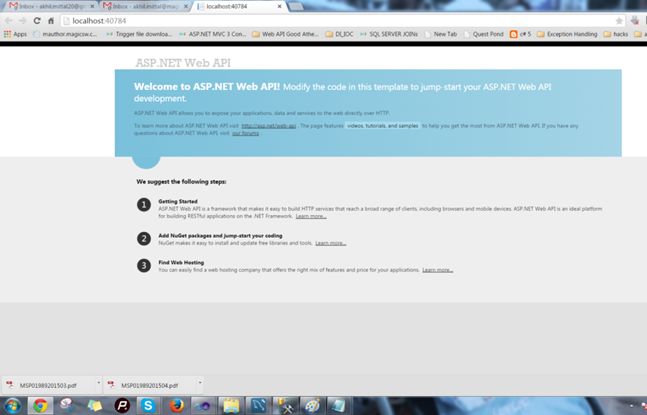Select the localhost:40784 tab

coord(237,7)
